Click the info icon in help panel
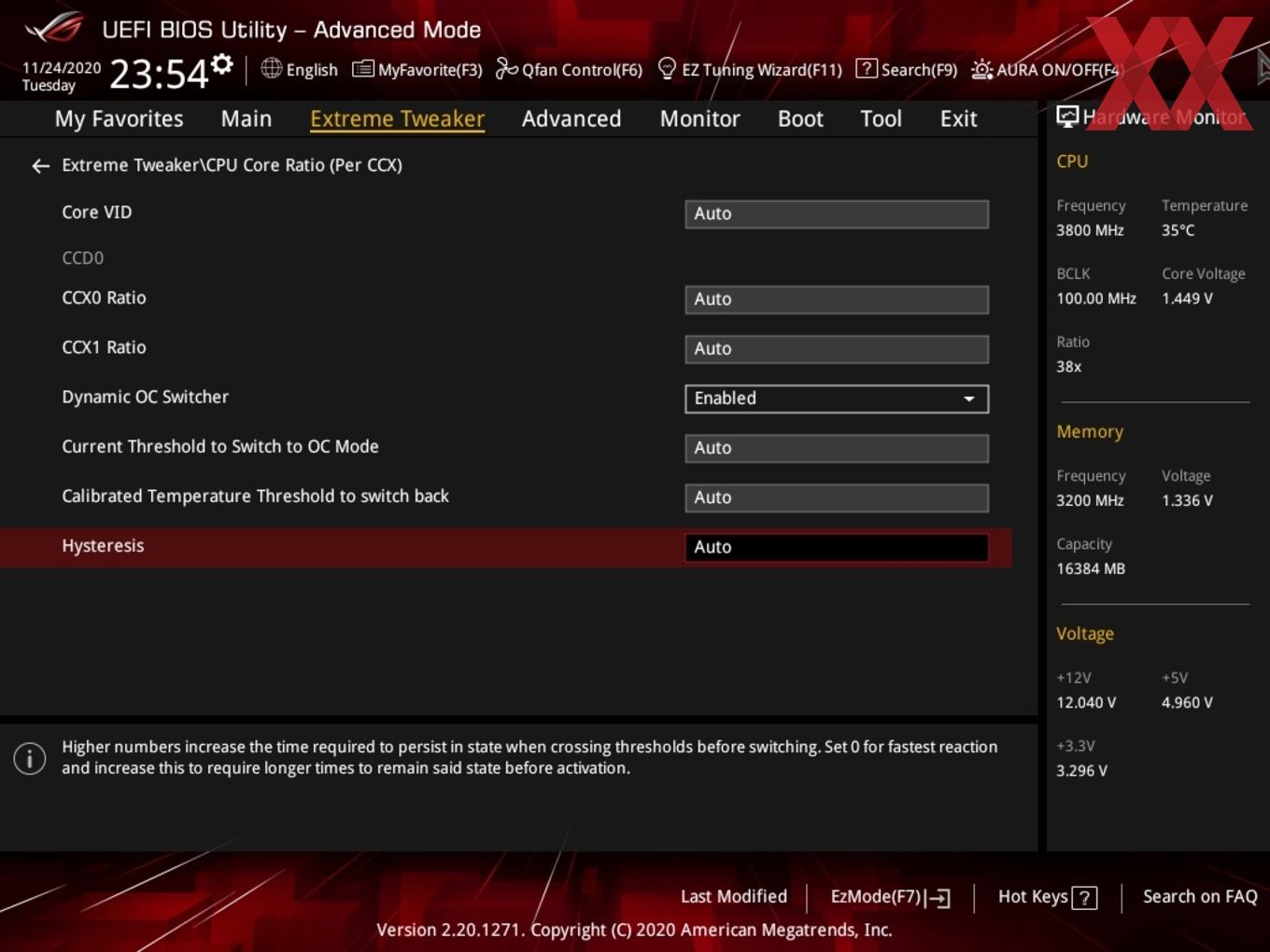Screen dimensions: 1270x952 click(30, 758)
